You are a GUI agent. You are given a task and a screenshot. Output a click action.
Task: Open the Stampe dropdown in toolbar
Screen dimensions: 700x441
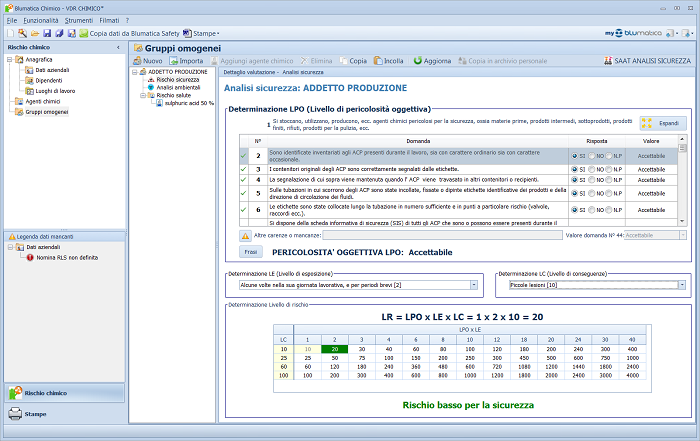pos(206,33)
